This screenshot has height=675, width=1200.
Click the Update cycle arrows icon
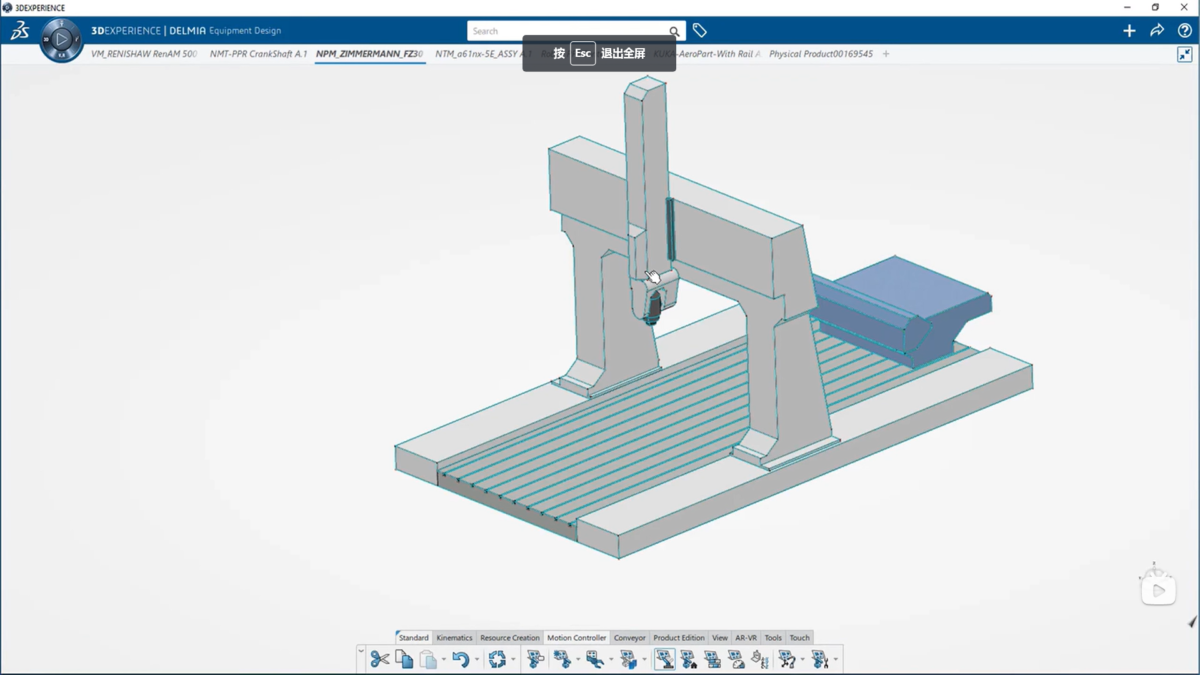[x=497, y=659]
